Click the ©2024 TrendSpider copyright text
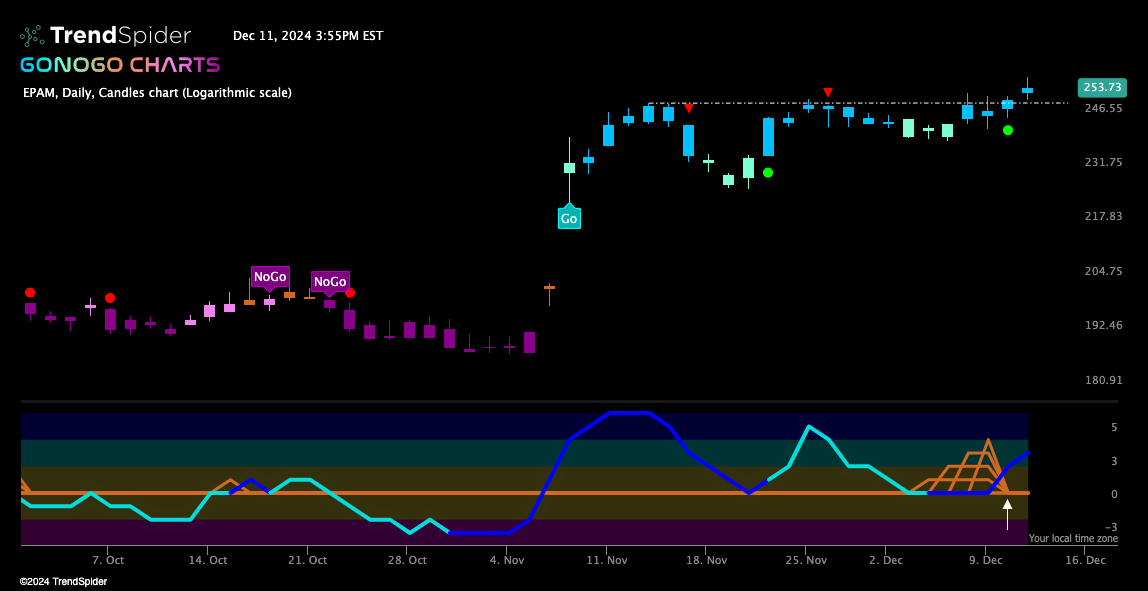 (63, 581)
